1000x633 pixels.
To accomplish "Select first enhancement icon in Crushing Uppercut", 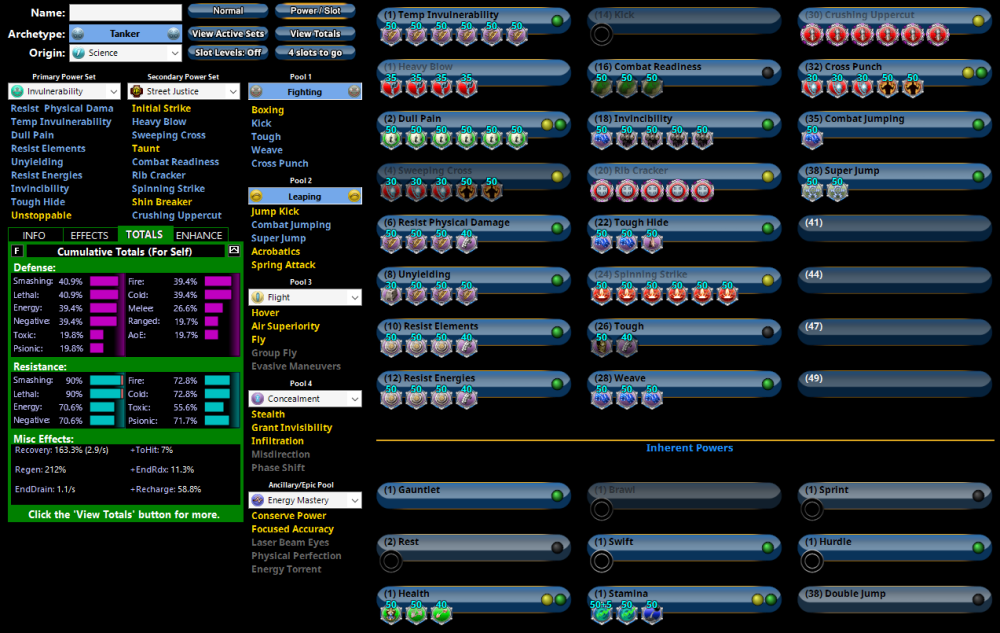I will (812, 35).
